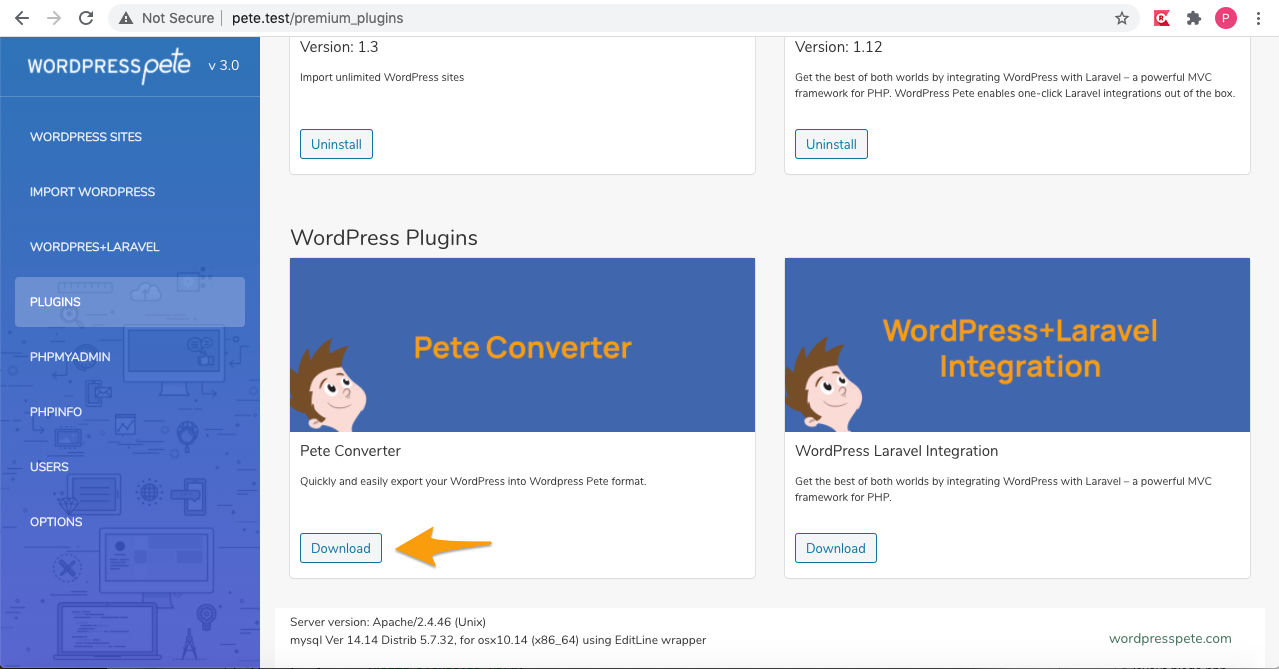Click the Version: 1.12 label
Viewport: 1279px width, 669px height.
pyautogui.click(x=838, y=47)
